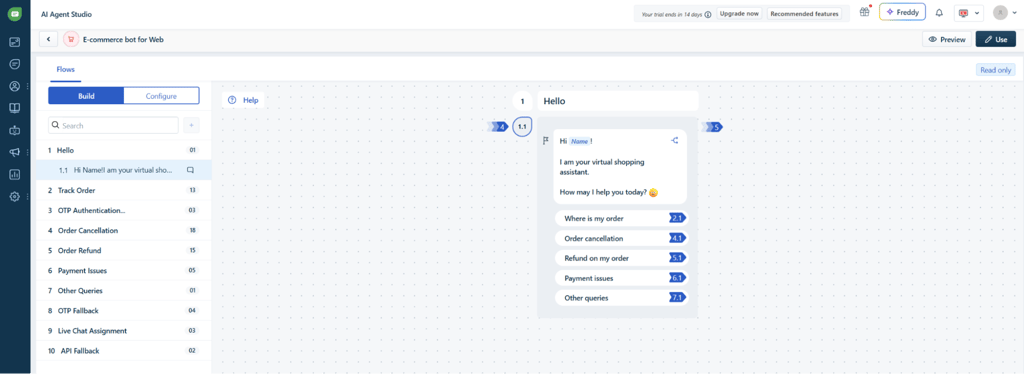Open the settings gear icon in sidebar
The height and width of the screenshot is (374, 1024).
point(14,196)
